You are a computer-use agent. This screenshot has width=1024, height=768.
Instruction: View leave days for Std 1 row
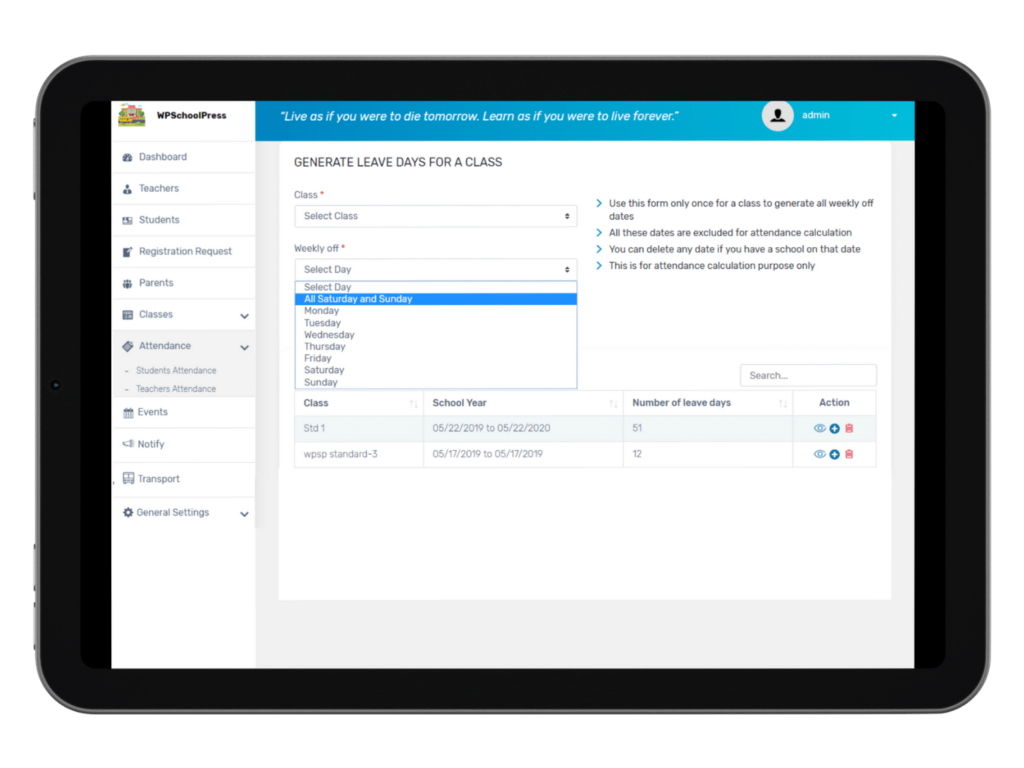(819, 428)
